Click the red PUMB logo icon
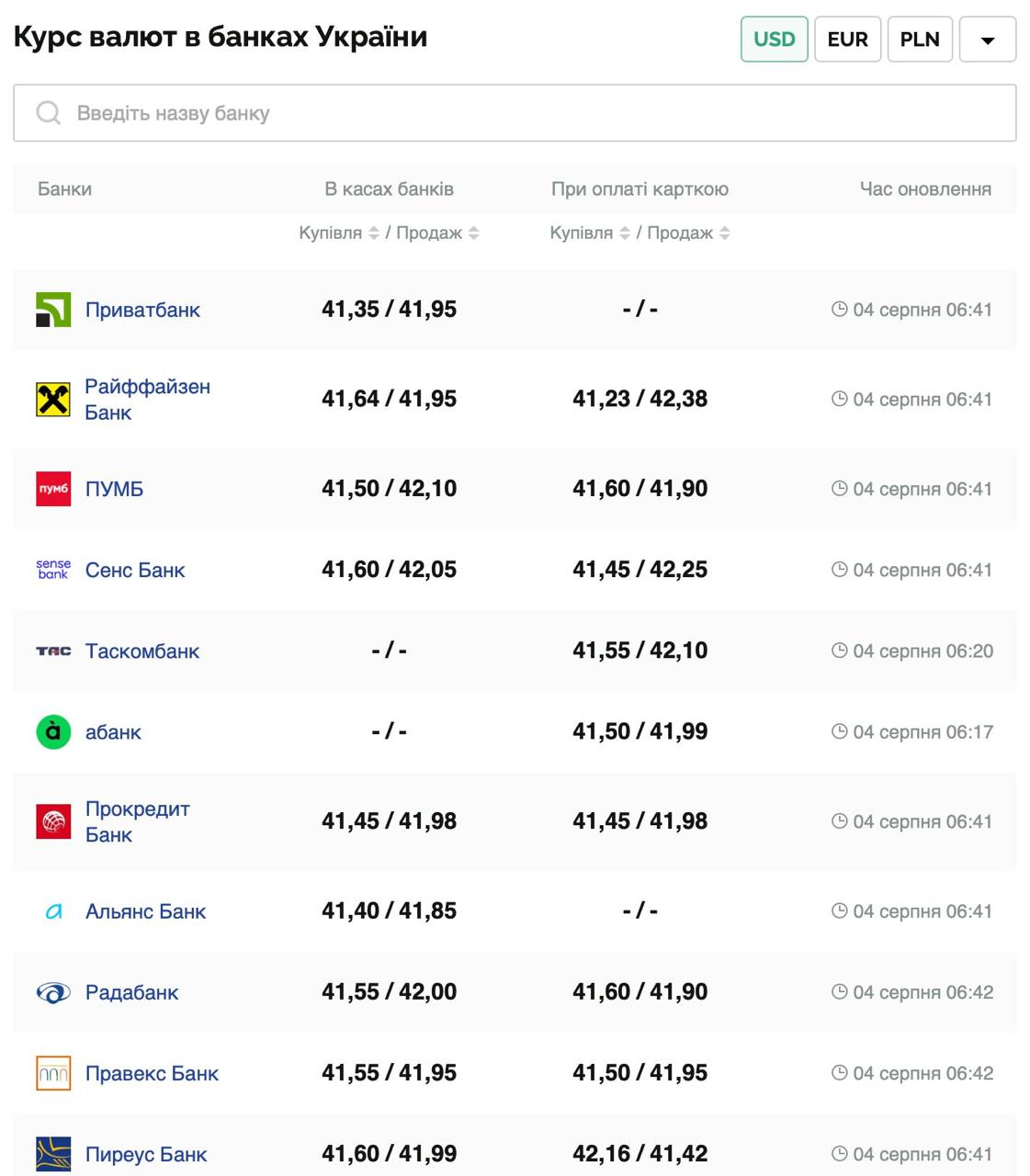1030x1176 pixels. 53,489
